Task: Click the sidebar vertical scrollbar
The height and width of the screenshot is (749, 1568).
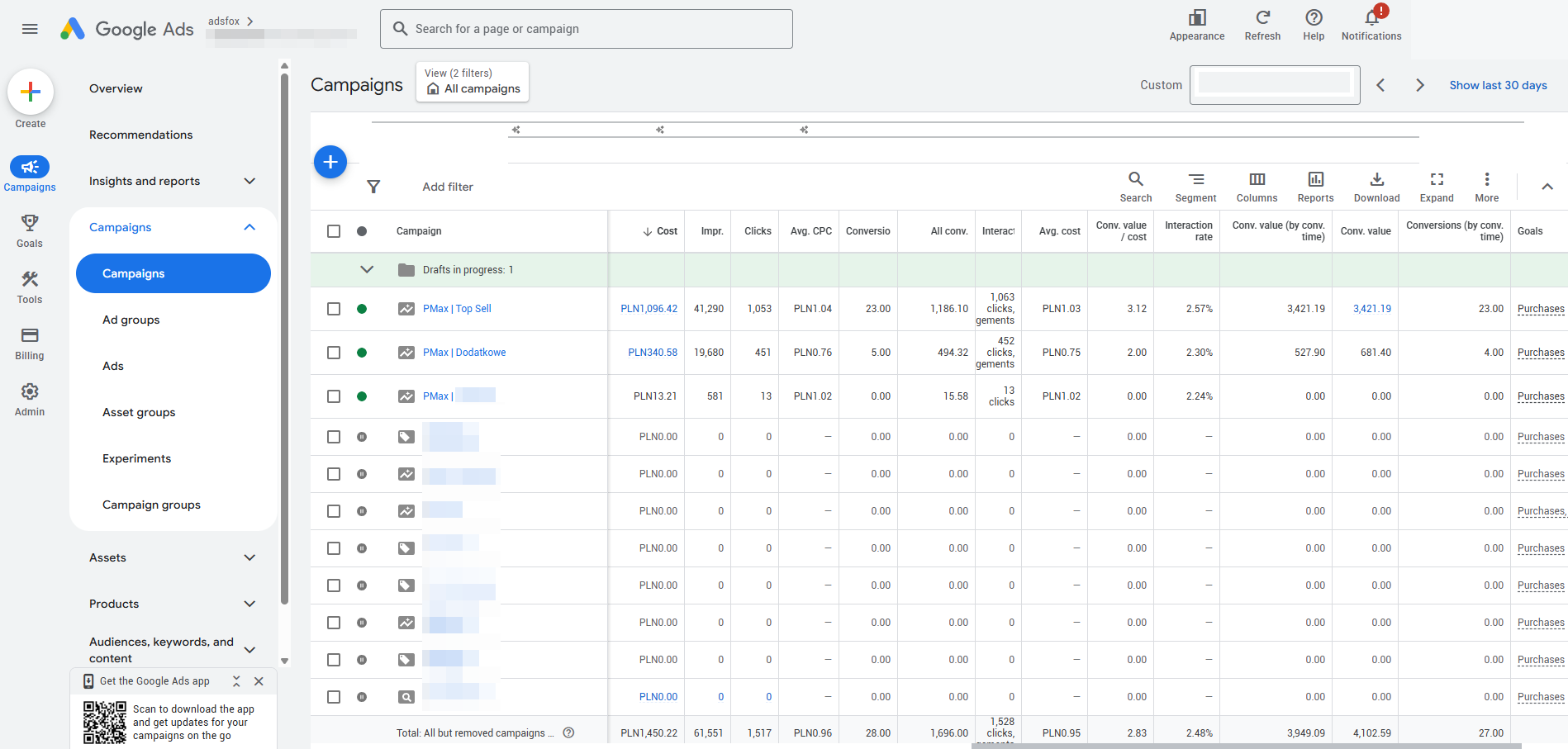Action: tap(284, 339)
